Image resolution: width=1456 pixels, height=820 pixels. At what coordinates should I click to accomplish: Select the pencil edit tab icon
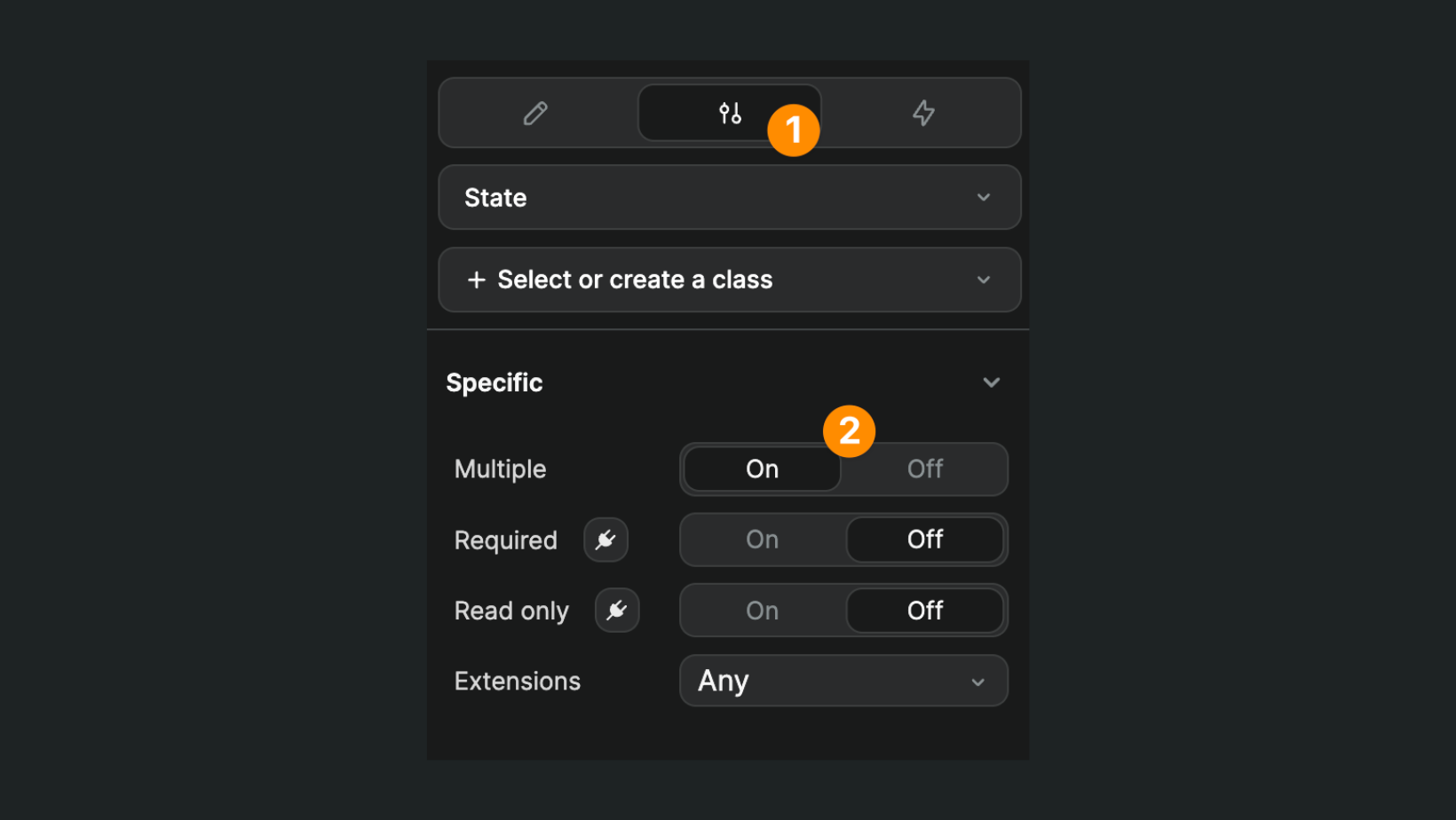pos(535,113)
